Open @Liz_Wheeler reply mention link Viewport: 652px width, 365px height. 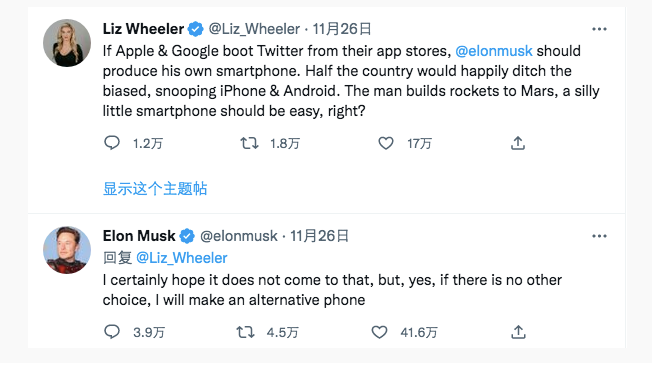(182, 258)
